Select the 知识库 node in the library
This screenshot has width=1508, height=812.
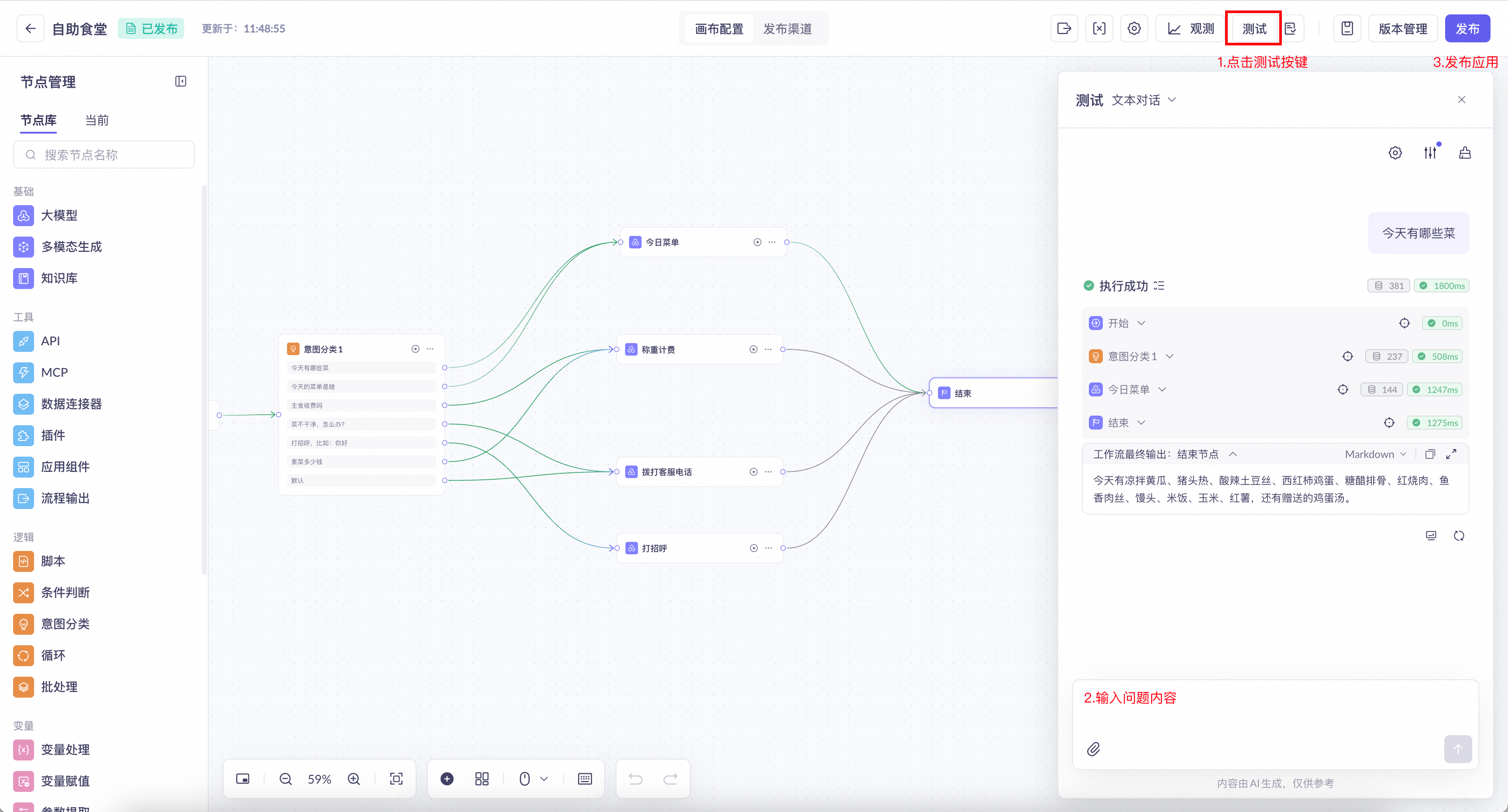(46, 278)
